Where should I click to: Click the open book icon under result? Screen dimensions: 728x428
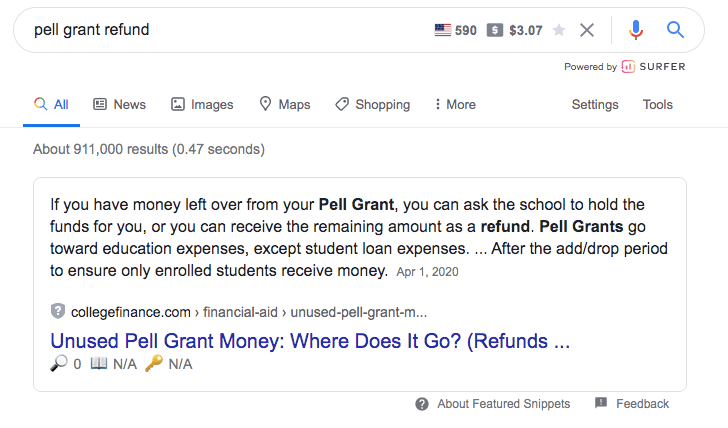pyautogui.click(x=99, y=364)
